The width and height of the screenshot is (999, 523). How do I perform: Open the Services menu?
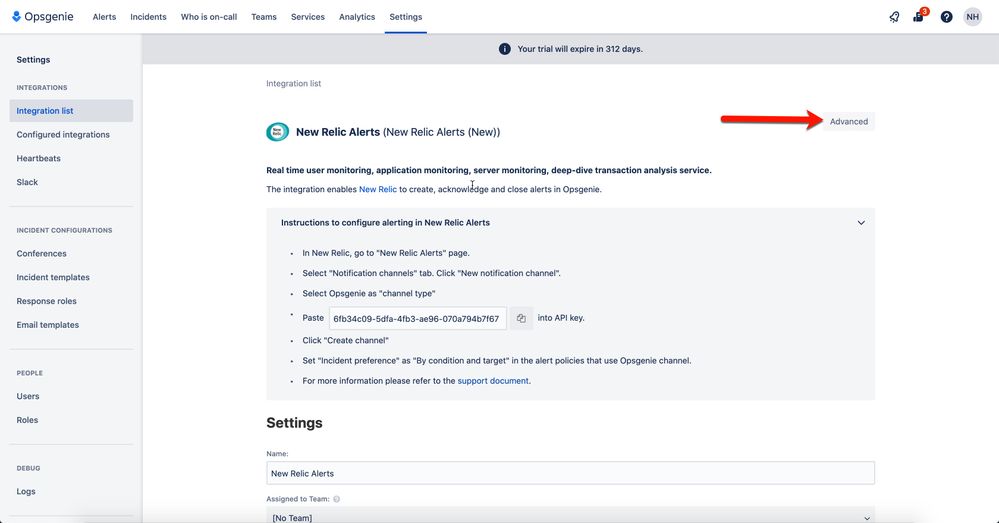pyautogui.click(x=308, y=17)
